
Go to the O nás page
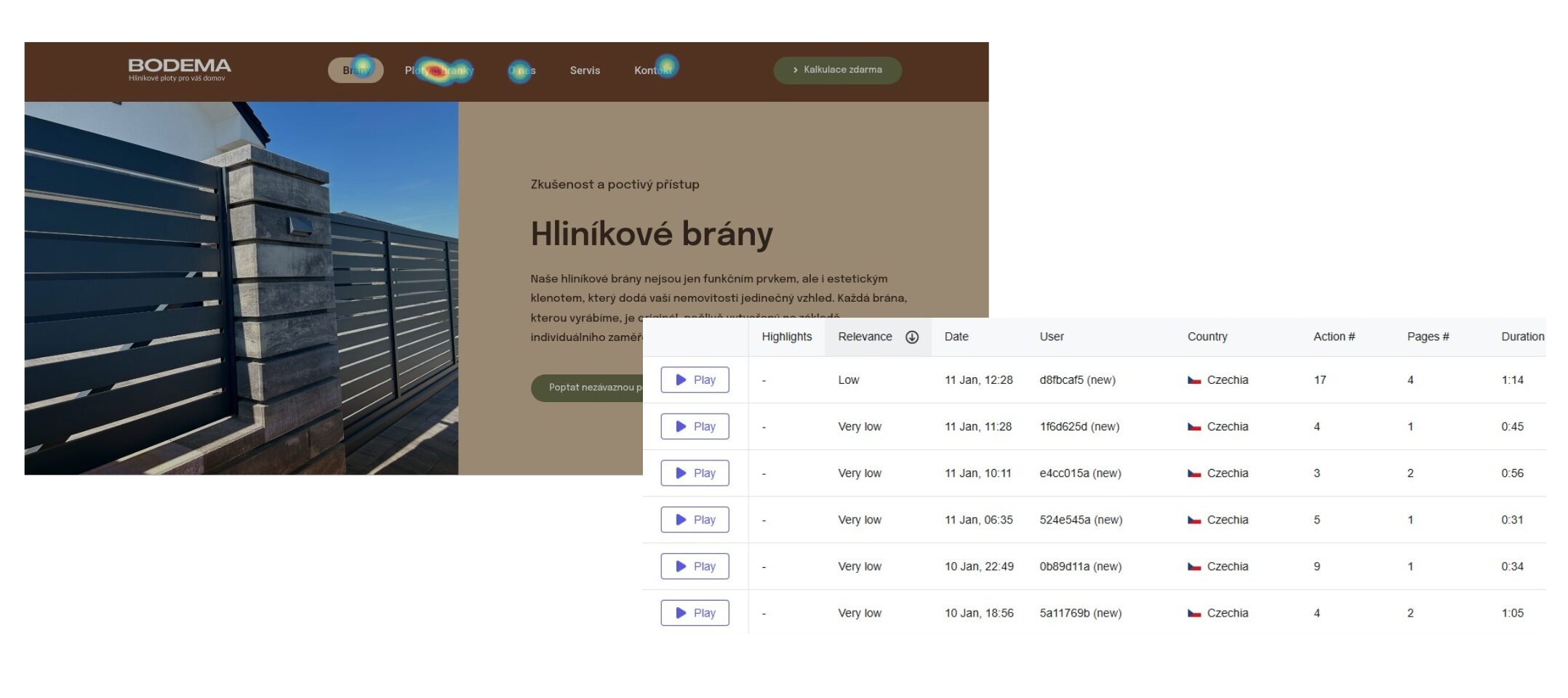pyautogui.click(x=521, y=71)
